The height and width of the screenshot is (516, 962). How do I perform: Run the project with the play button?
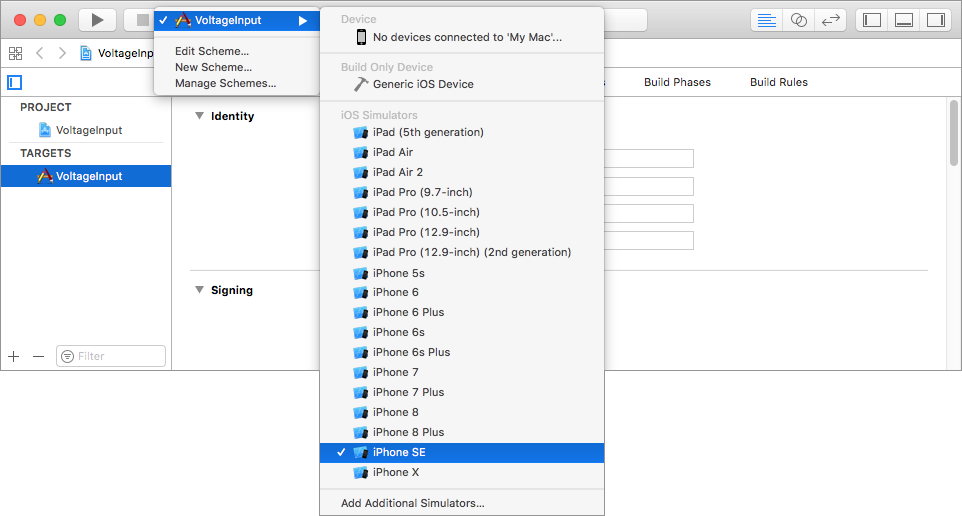[x=97, y=20]
